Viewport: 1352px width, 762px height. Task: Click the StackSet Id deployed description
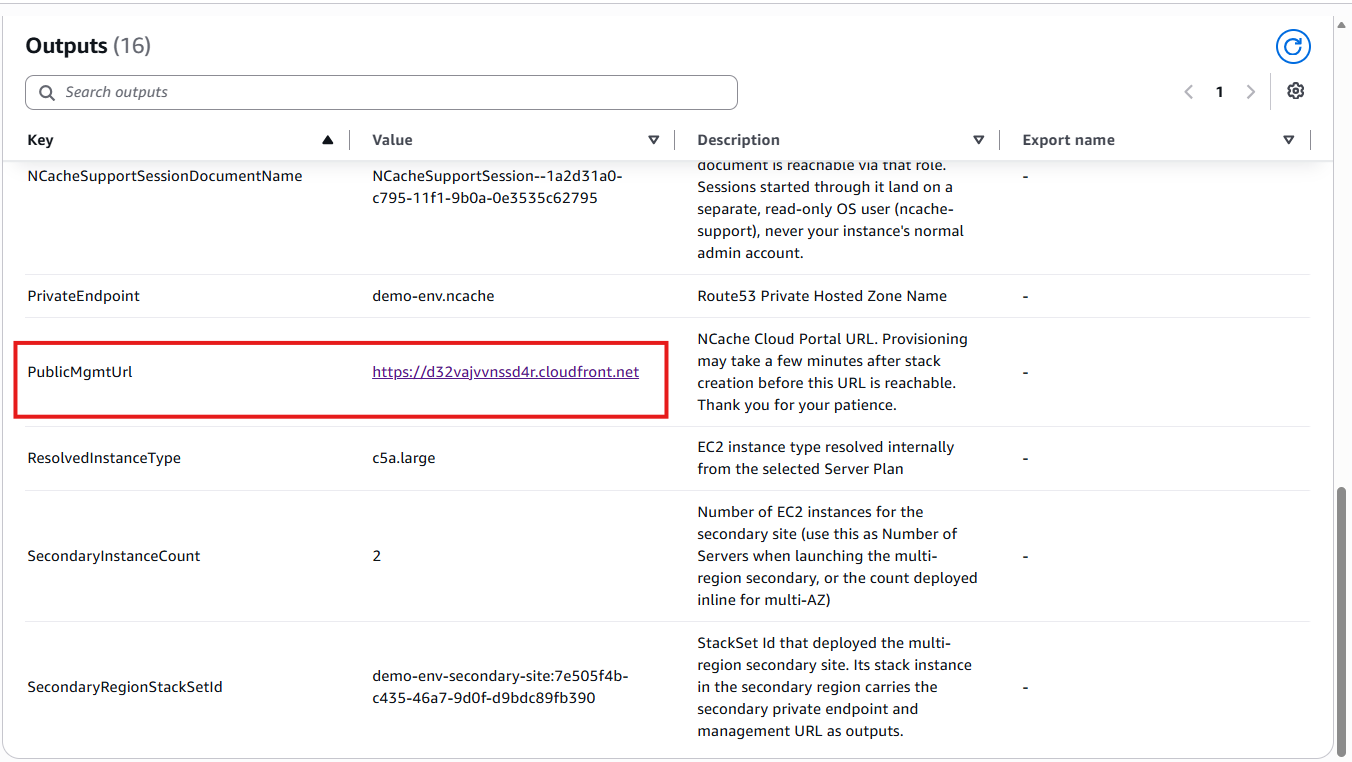tap(834, 687)
